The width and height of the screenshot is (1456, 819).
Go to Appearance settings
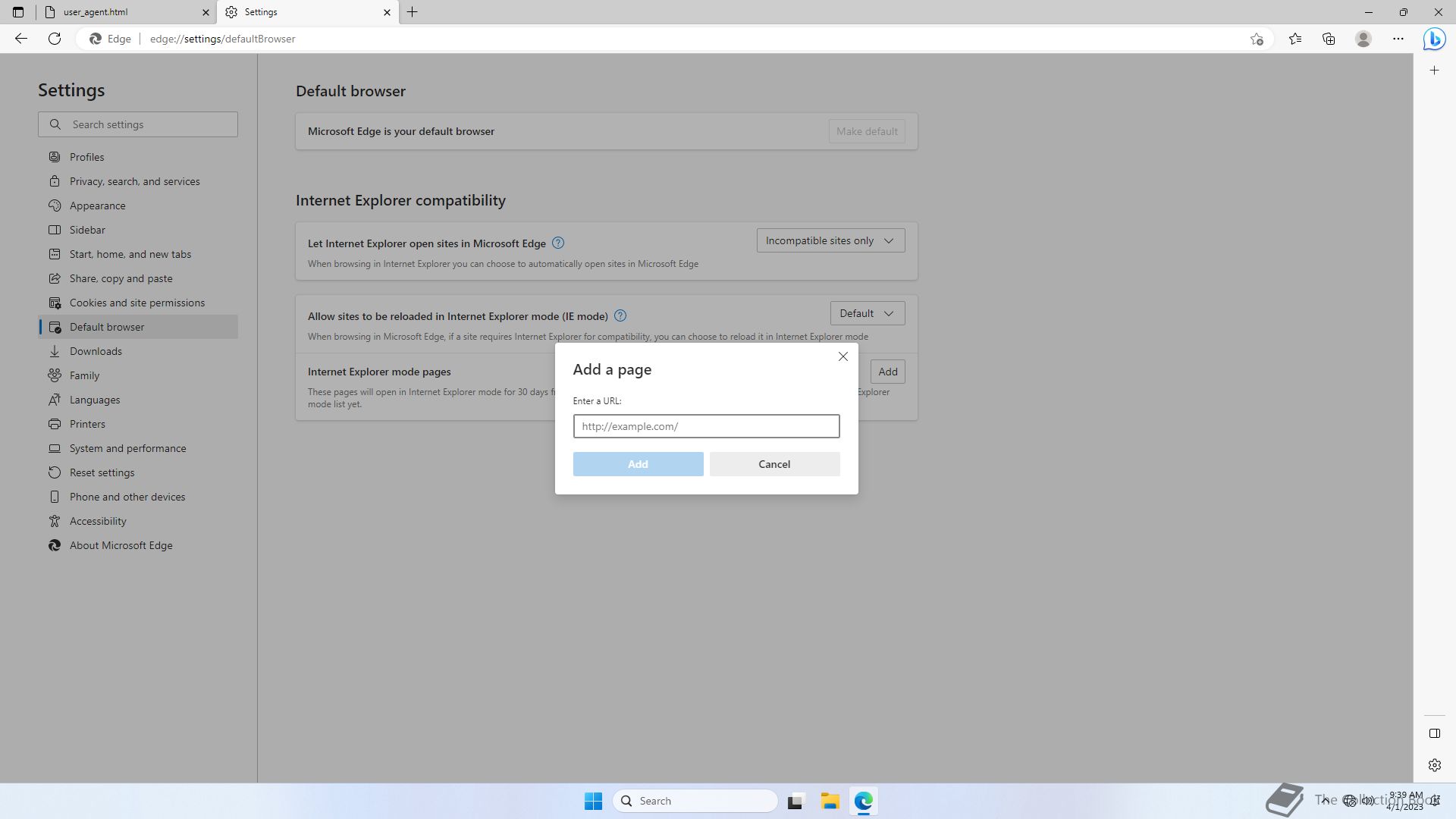point(138,206)
